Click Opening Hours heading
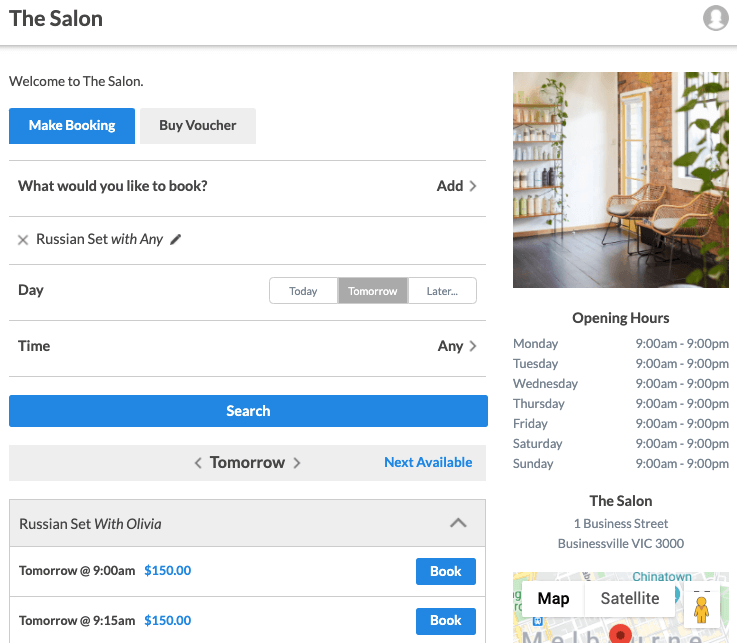The image size is (737, 643). click(x=620, y=318)
